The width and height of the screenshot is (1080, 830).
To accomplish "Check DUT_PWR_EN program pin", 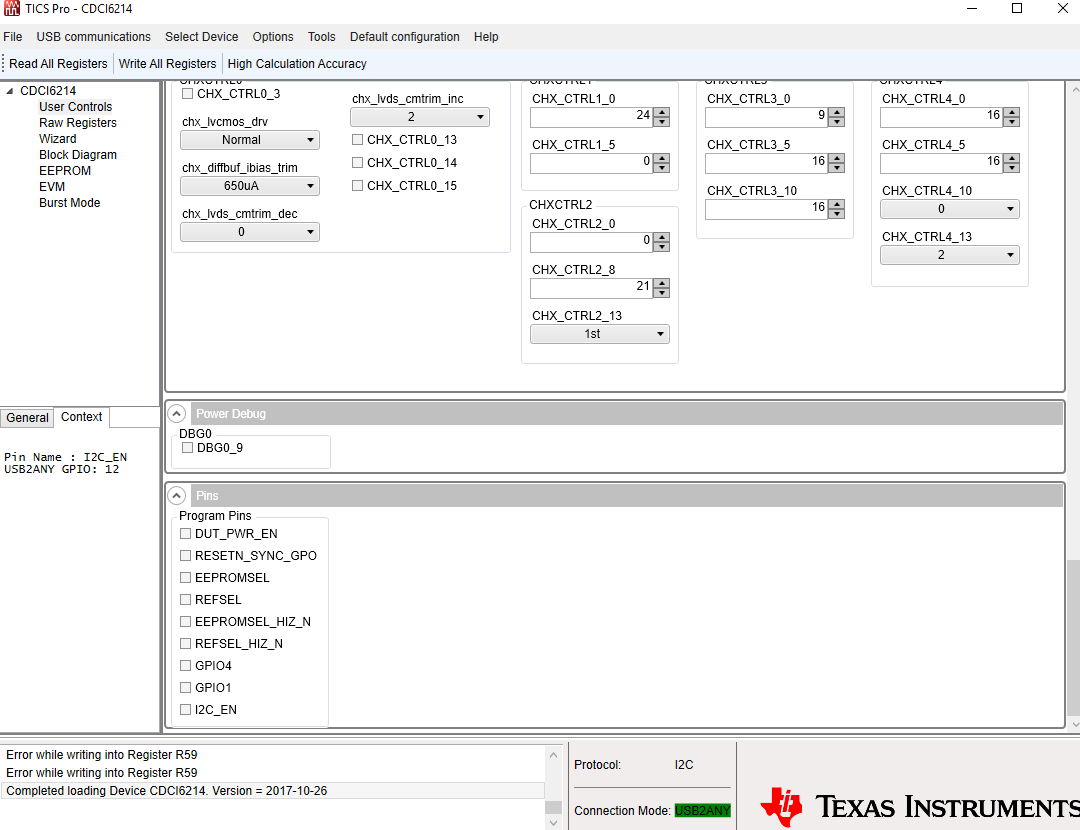I will click(x=185, y=533).
